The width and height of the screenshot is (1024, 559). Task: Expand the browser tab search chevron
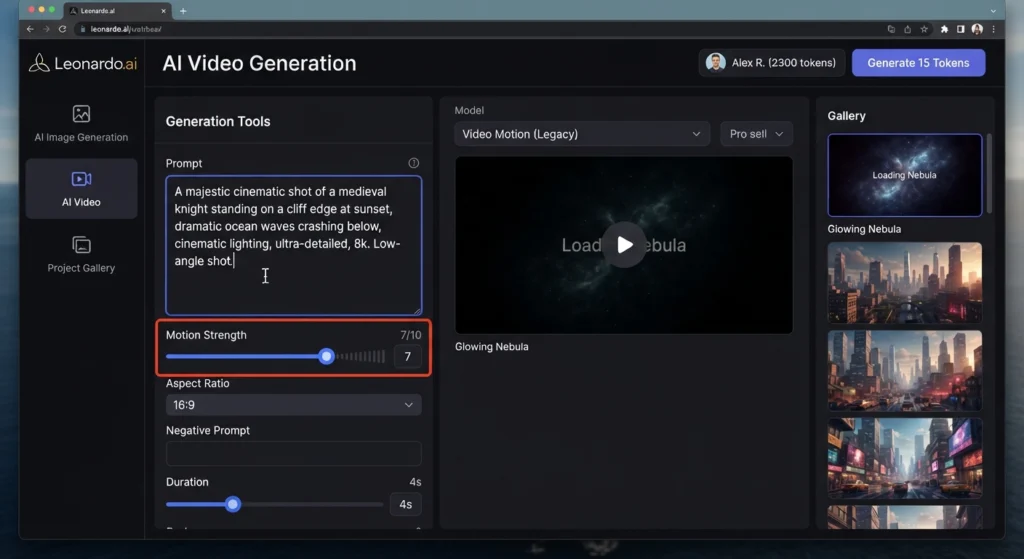pyautogui.click(x=993, y=10)
